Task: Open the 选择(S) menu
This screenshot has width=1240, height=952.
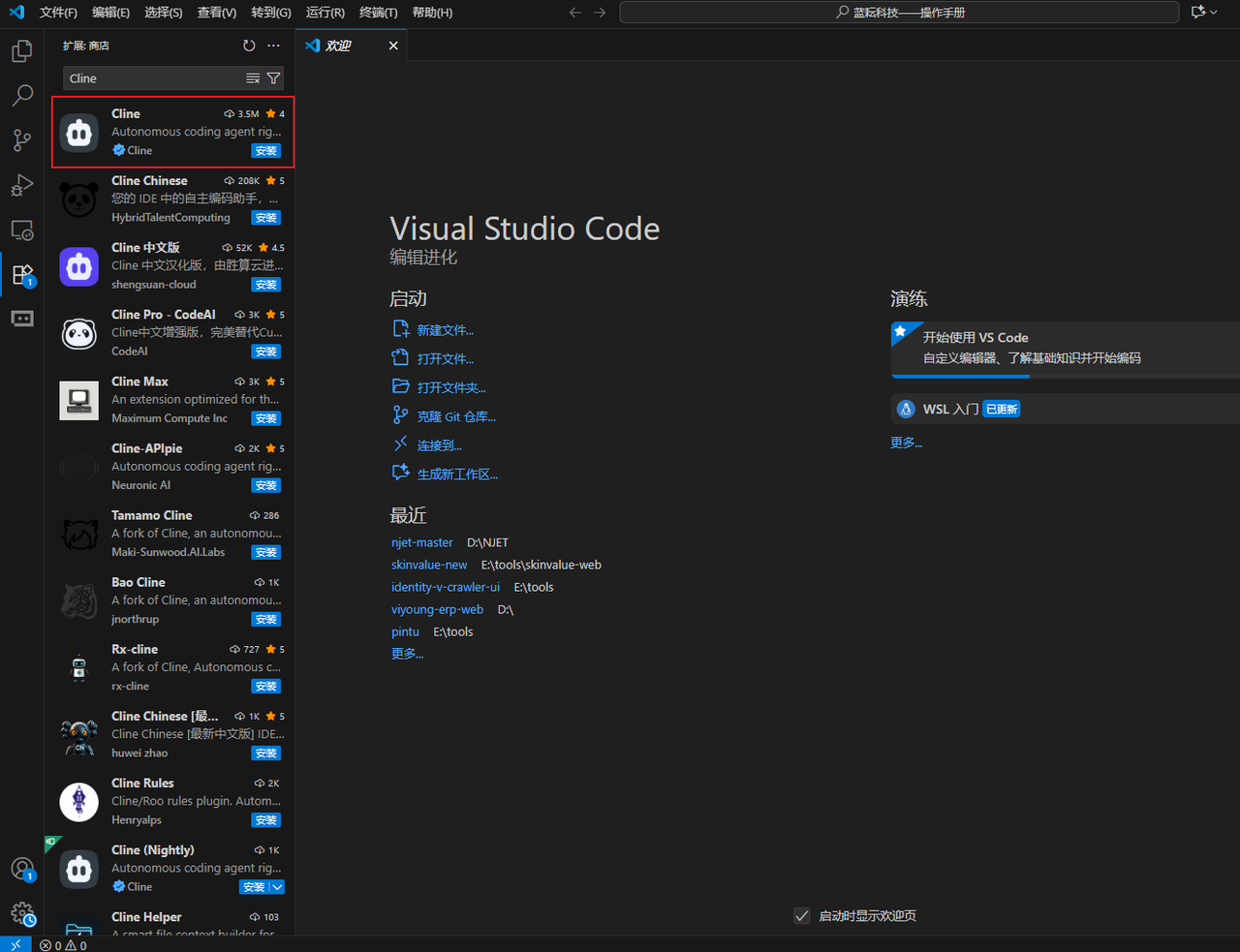Action: tap(163, 13)
